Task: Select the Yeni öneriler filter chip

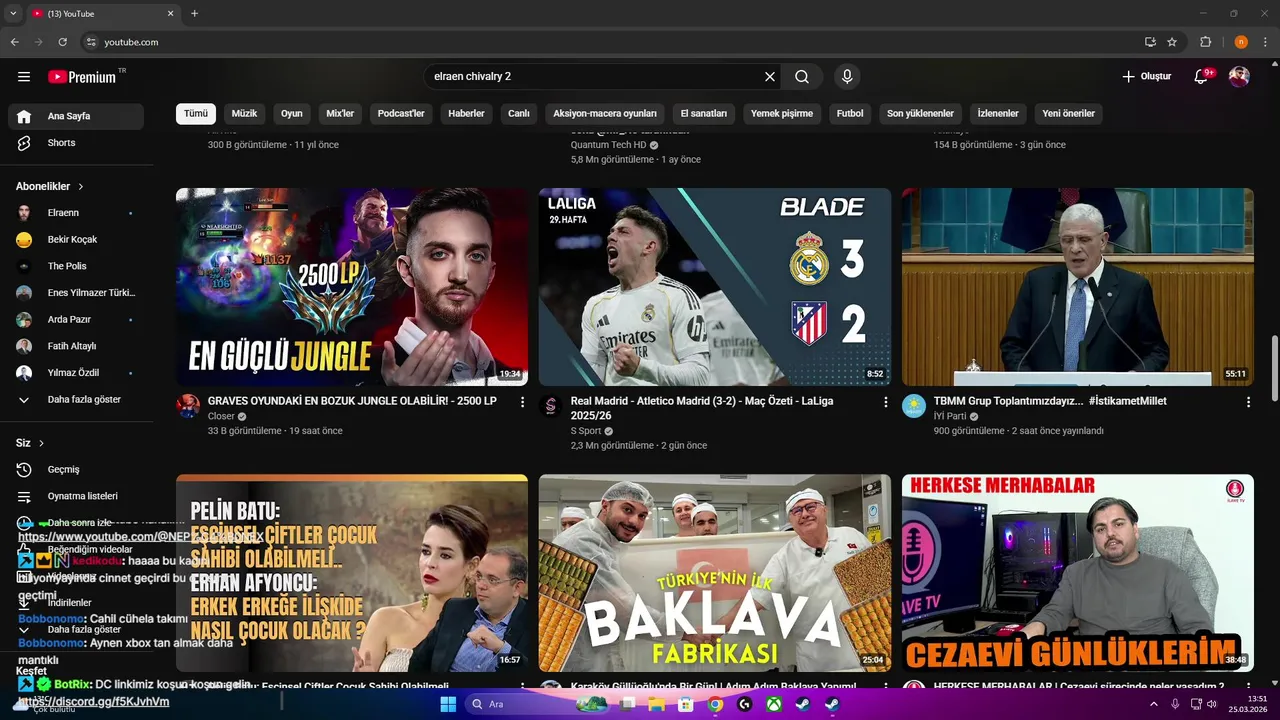Action: pyautogui.click(x=1069, y=113)
